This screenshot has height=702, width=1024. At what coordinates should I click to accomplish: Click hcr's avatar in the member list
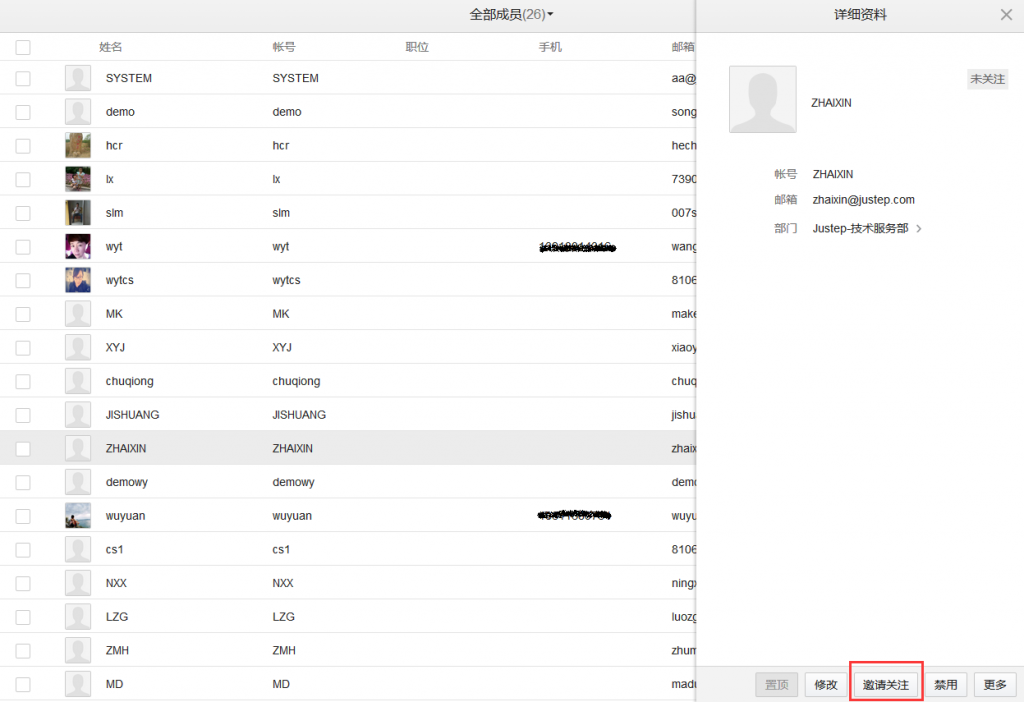77,145
